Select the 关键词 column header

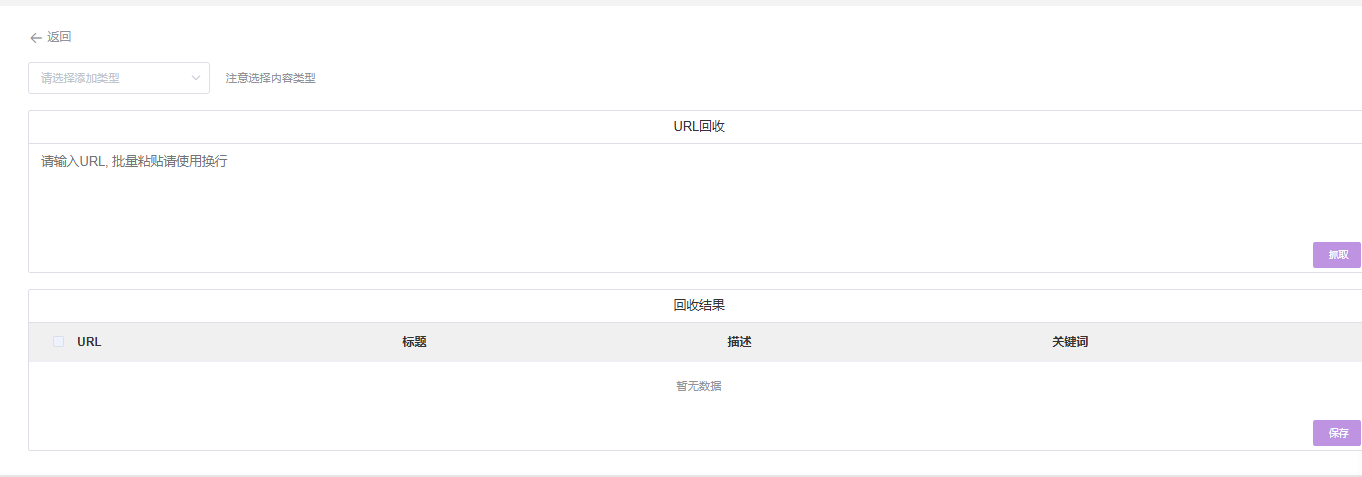(x=1069, y=342)
